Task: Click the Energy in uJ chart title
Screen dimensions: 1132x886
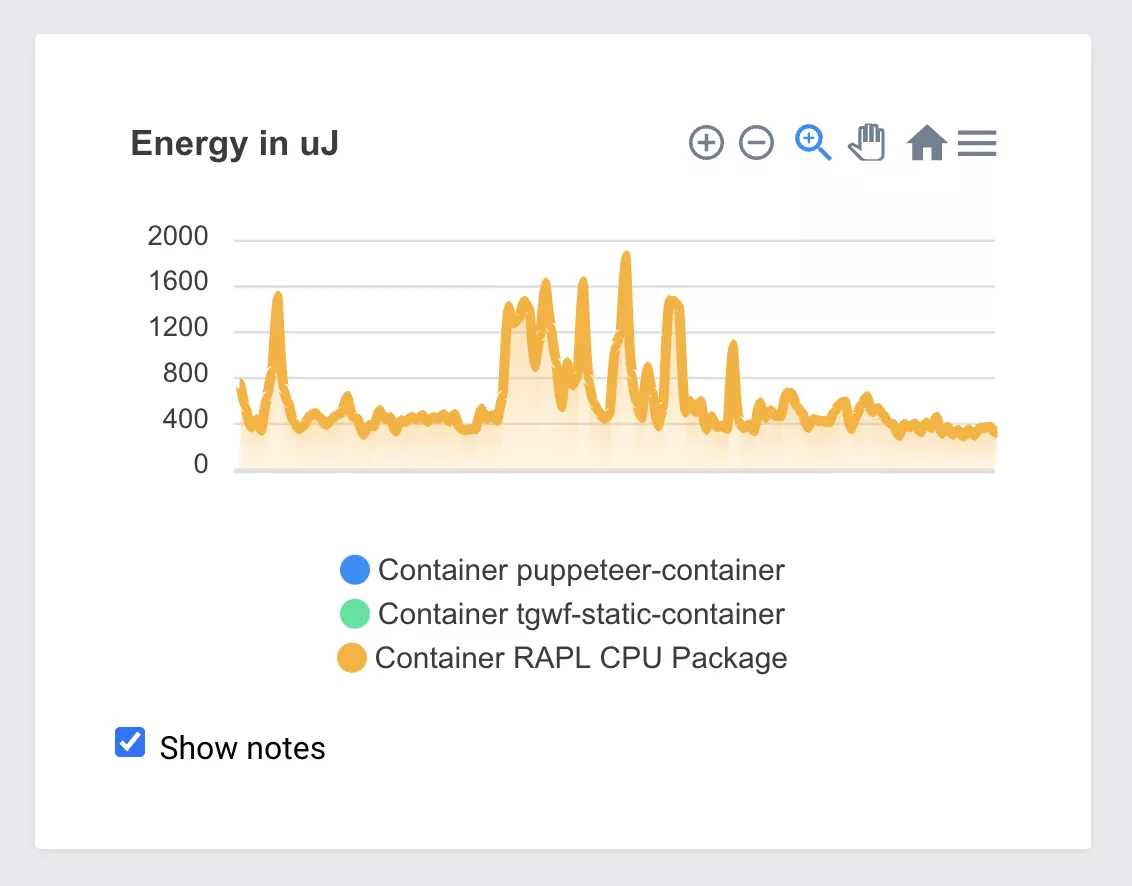Action: coord(235,143)
